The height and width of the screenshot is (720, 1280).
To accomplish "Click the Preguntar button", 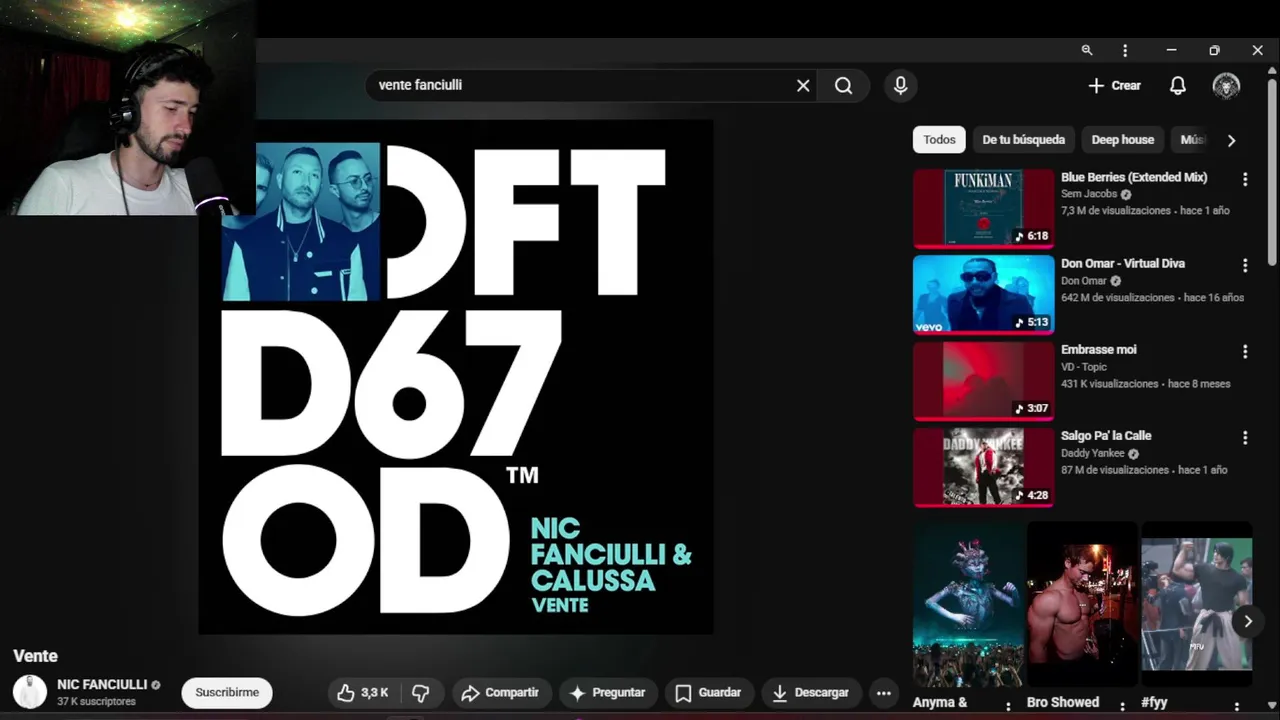I will (x=608, y=692).
